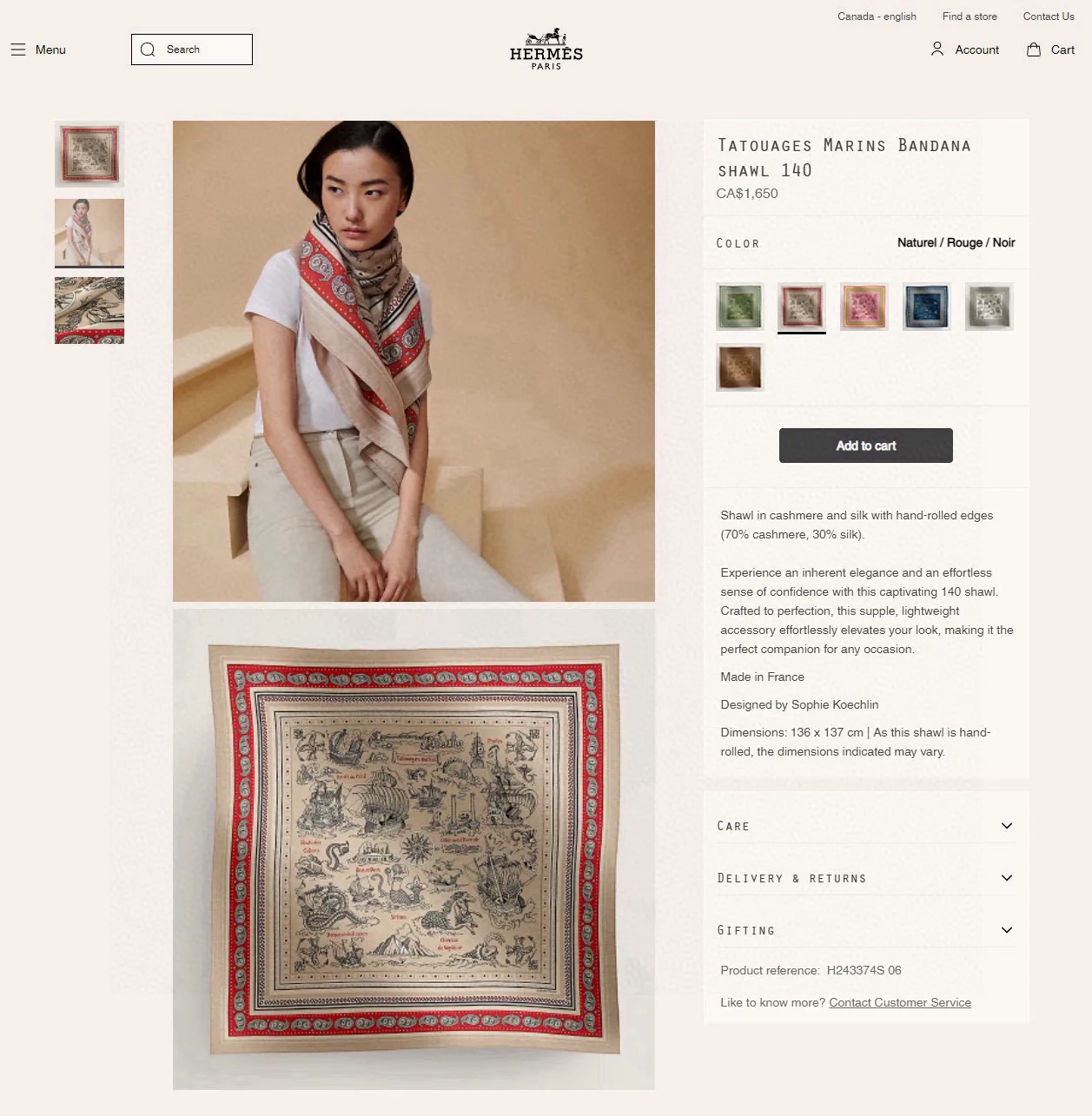Expand the Gifting section
Screen dimensions: 1092x1116
(866, 930)
